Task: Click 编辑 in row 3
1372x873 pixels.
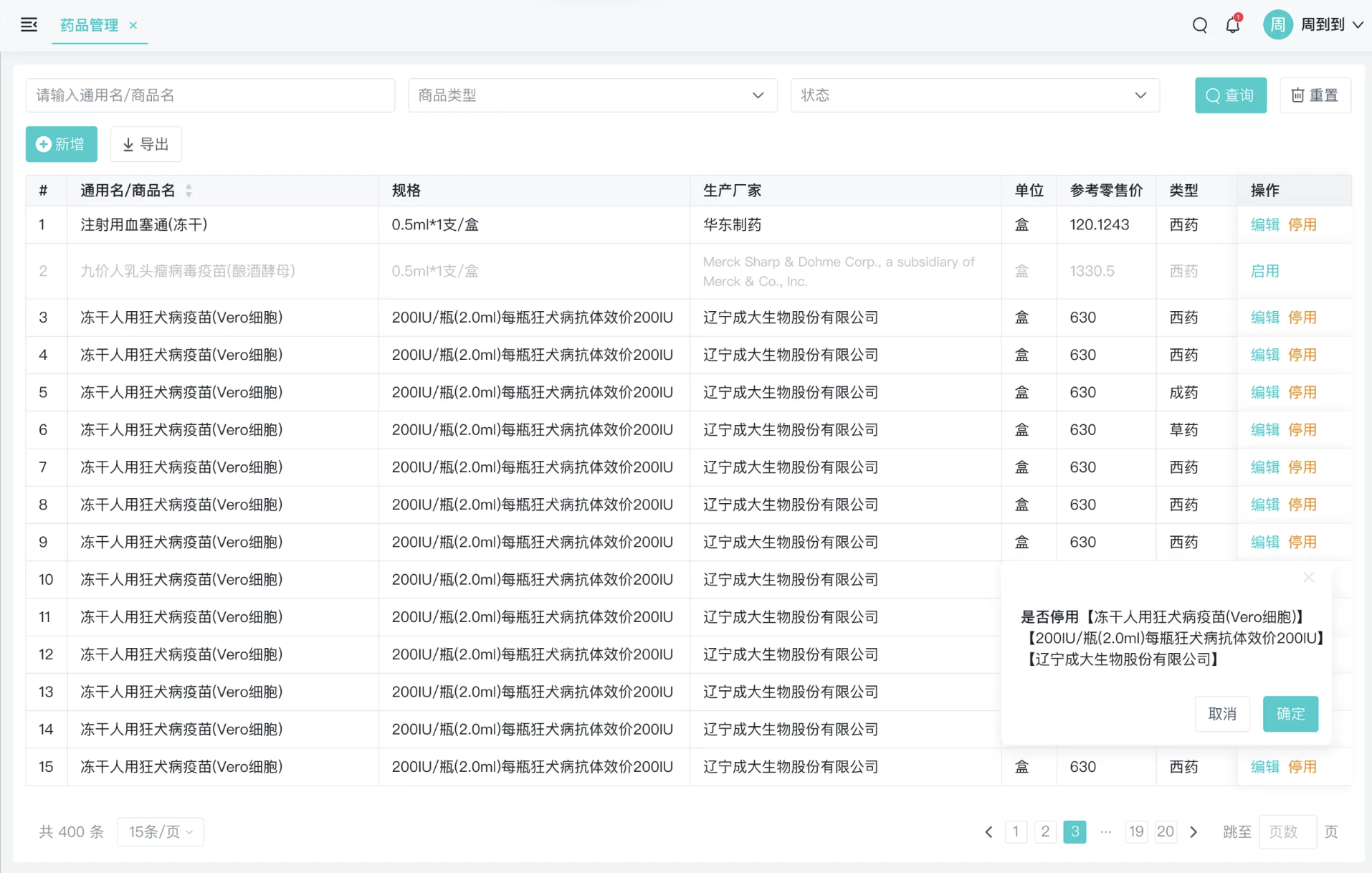Action: click(1264, 318)
